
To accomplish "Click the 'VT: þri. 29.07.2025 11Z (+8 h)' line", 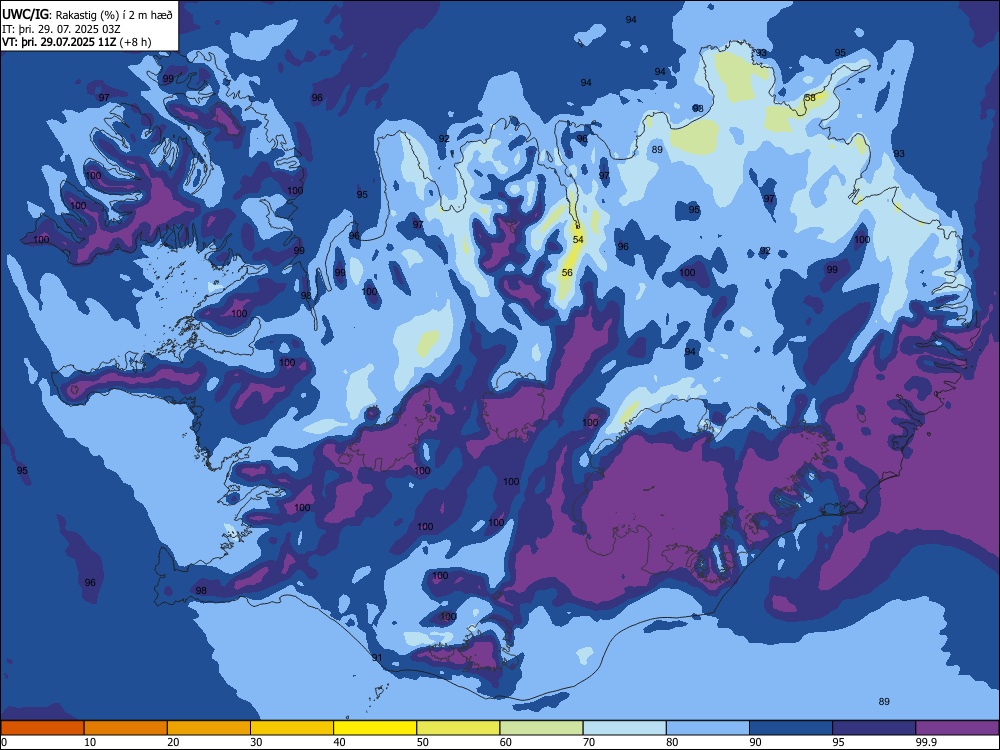I will [x=77, y=42].
